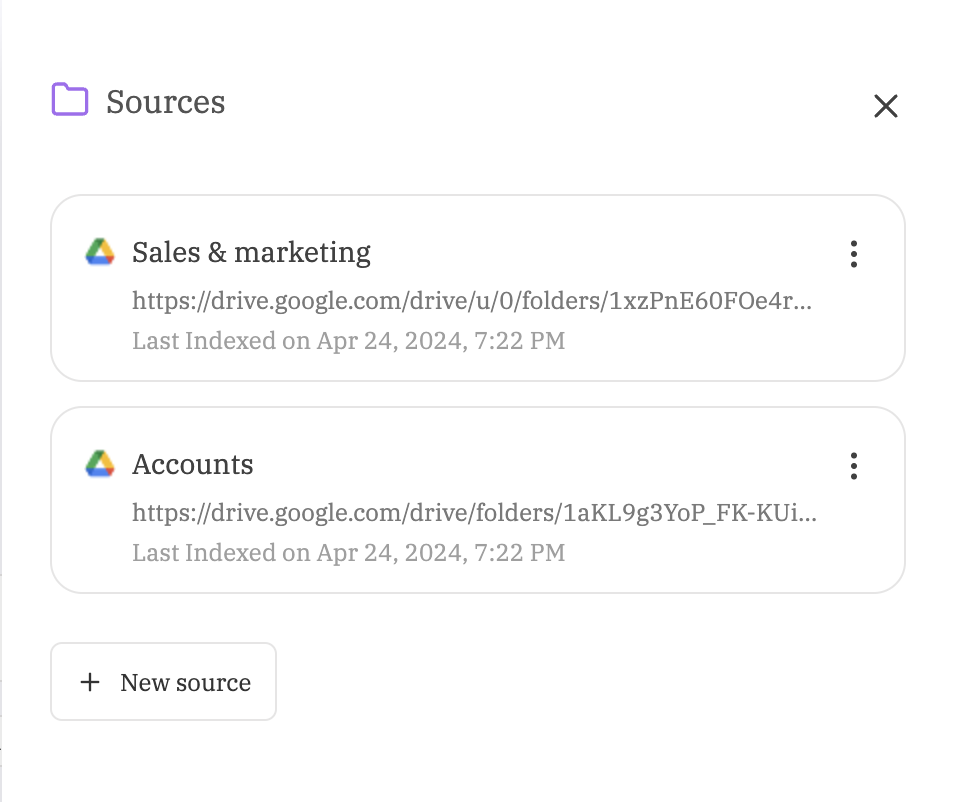Click the plus icon on New source button
Screen dimensions: 958x802
point(90,682)
